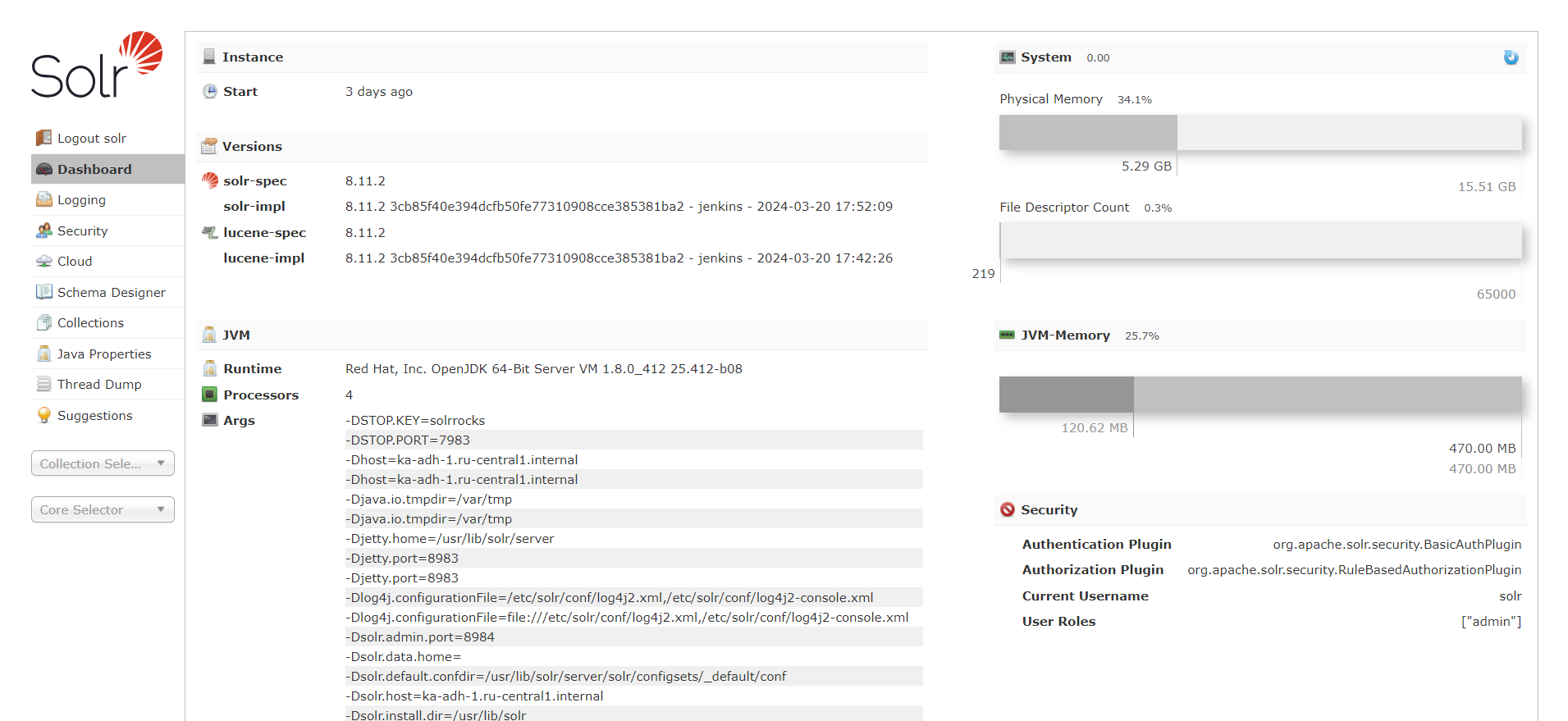The image size is (1568, 721).
Task: Click the Runtime OpenJDK value text
Action: 544,368
